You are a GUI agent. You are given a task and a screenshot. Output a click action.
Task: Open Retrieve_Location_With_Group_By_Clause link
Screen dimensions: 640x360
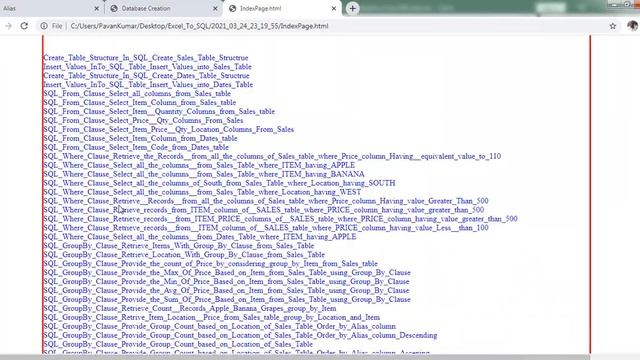tap(184, 255)
